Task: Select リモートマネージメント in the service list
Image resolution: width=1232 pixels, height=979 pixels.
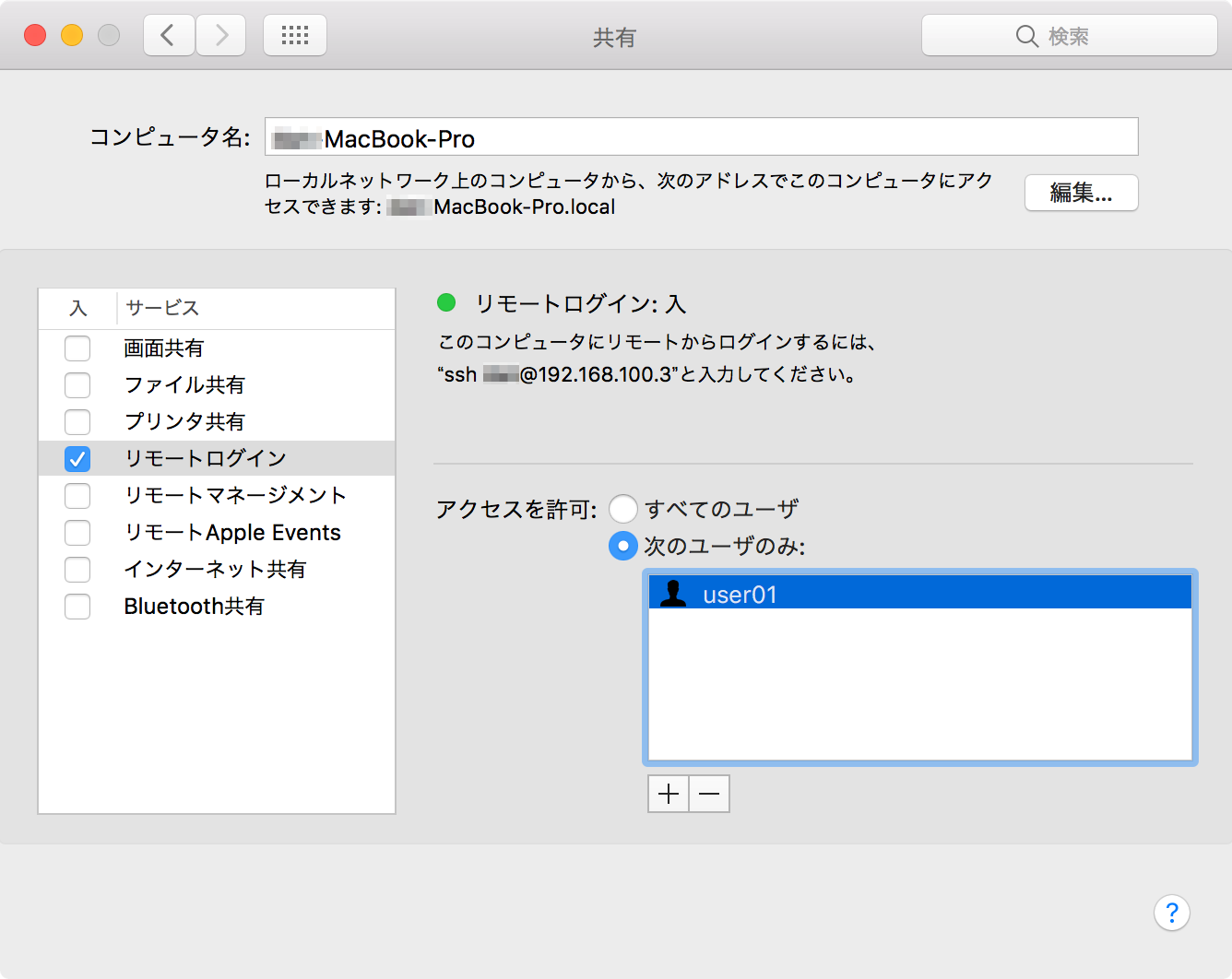Action: 235,495
